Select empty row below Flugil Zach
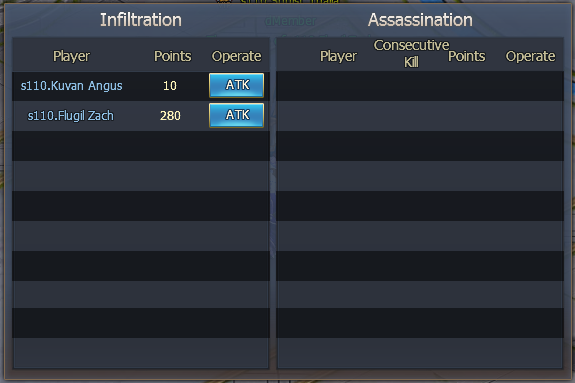Viewport: 575px width, 383px height. point(141,146)
